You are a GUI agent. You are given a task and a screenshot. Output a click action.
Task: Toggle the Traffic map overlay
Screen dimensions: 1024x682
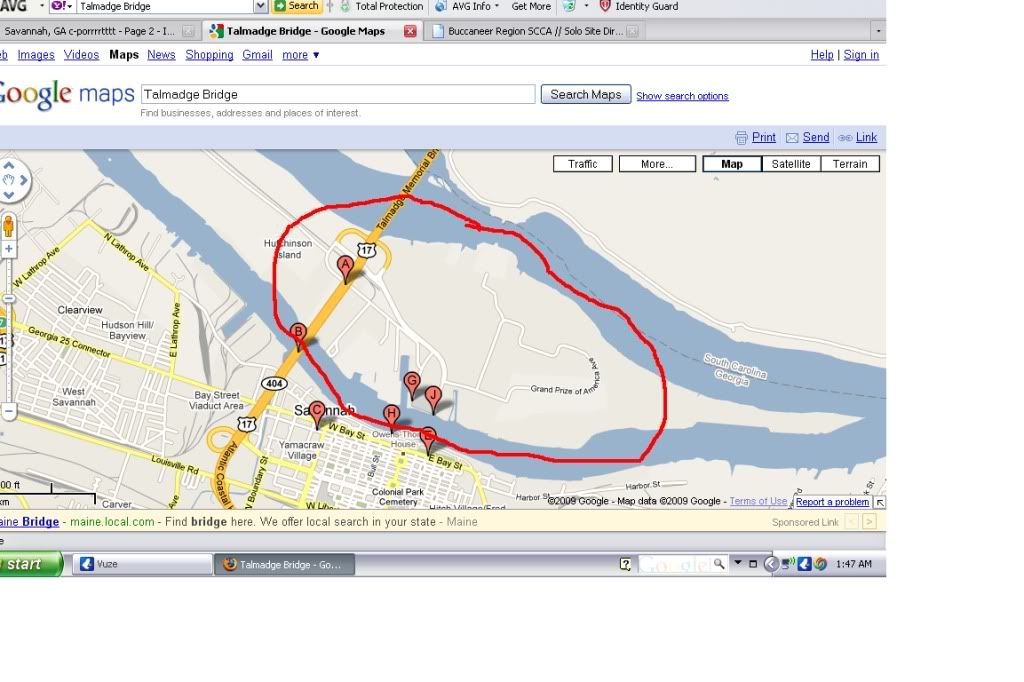582,164
